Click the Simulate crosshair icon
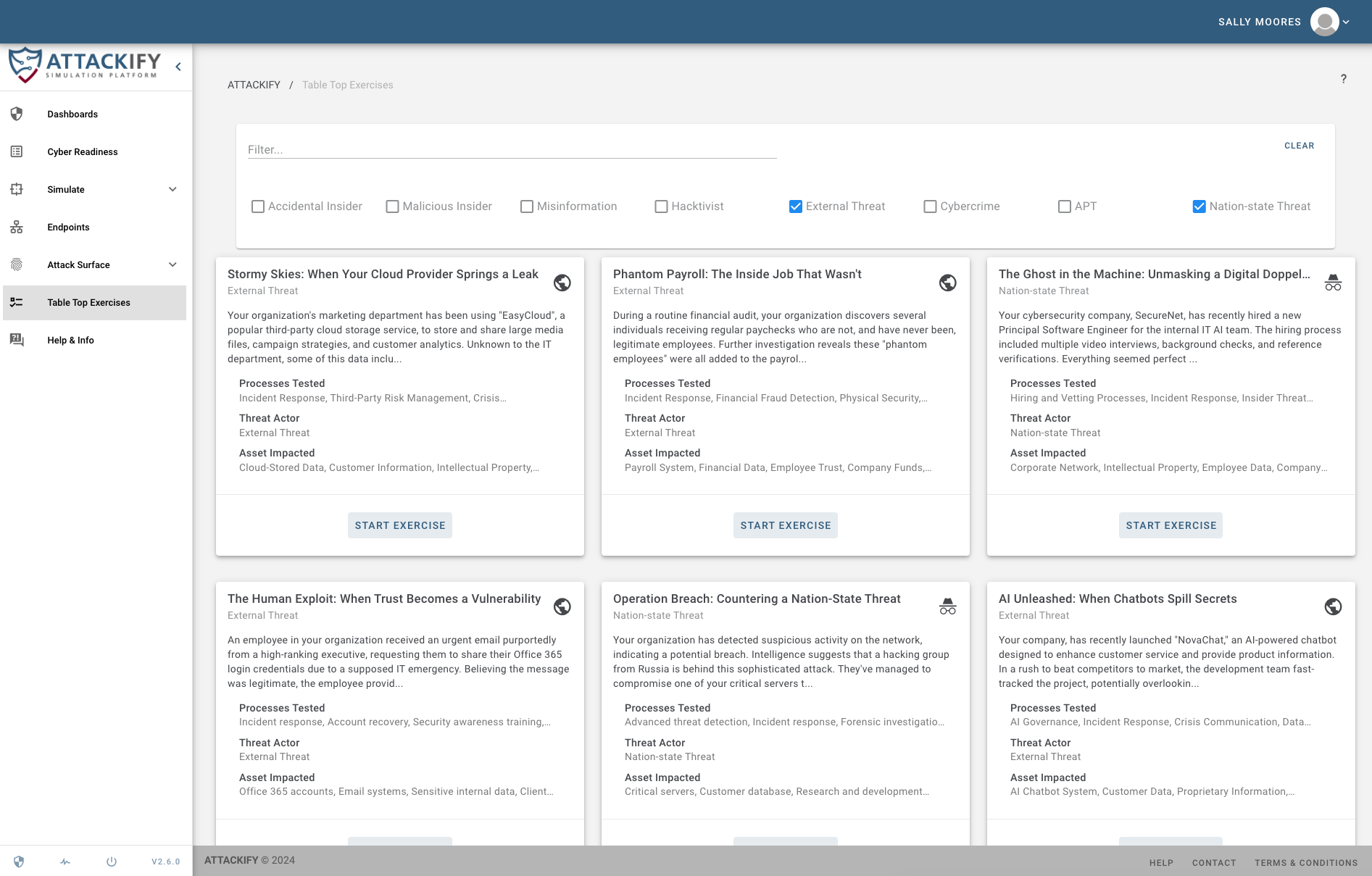This screenshot has width=1372, height=876. point(17,189)
